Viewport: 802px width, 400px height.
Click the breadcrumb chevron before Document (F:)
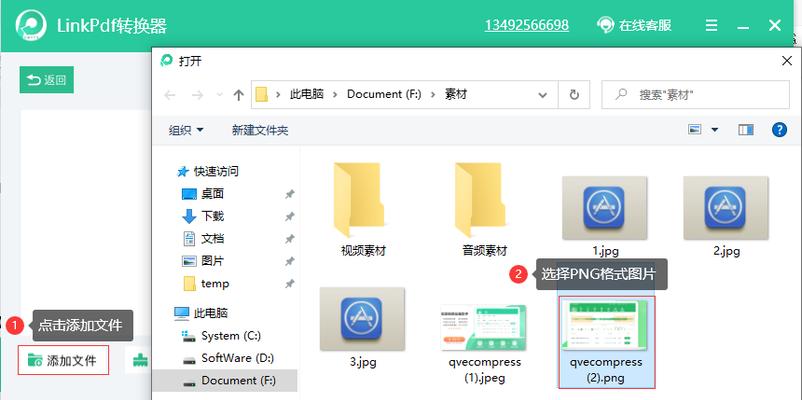(336, 95)
